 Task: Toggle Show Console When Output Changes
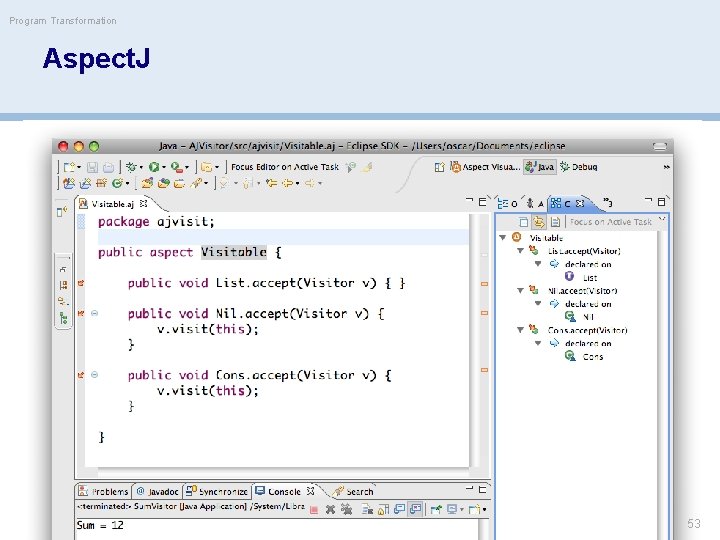tap(399, 509)
